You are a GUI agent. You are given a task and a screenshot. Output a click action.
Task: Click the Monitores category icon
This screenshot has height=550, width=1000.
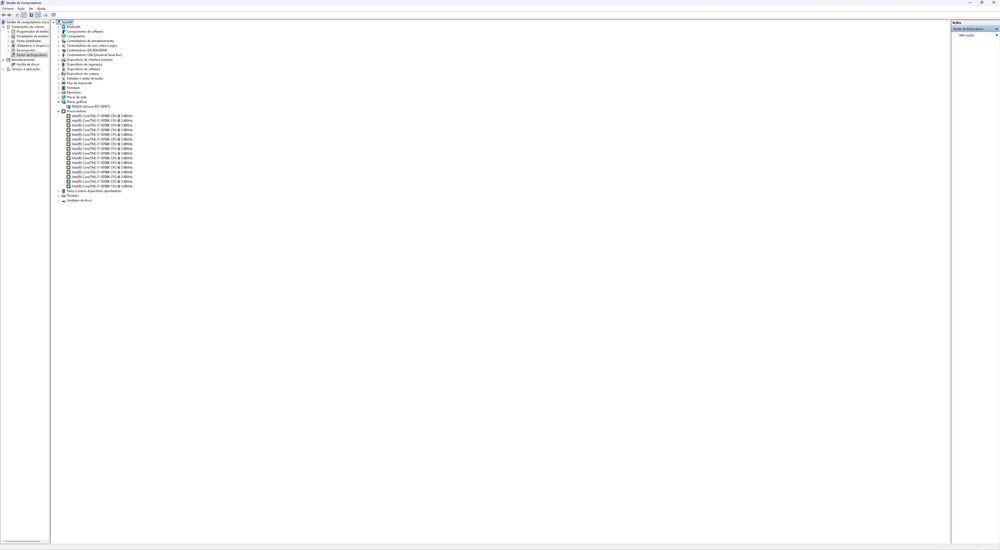click(x=63, y=92)
